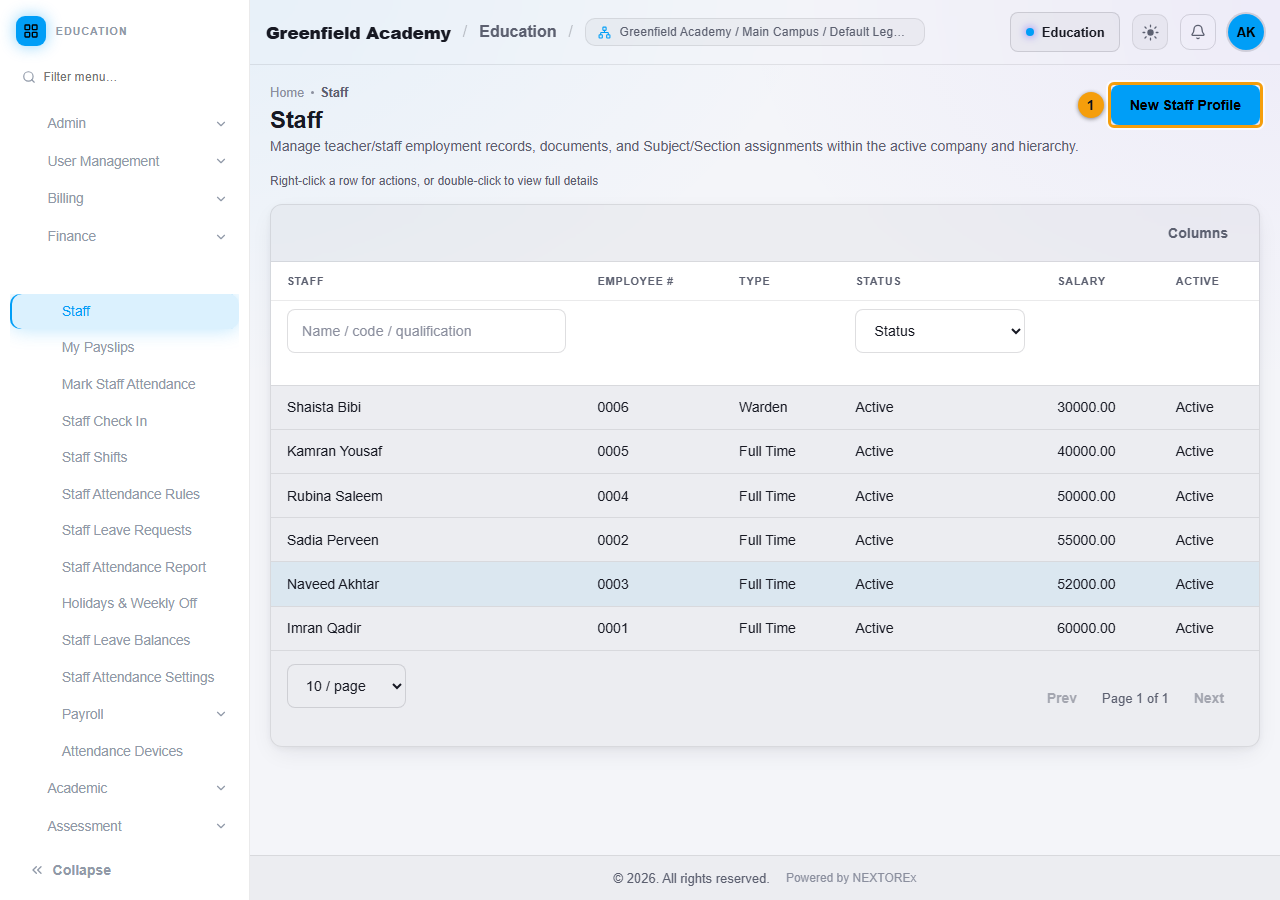The width and height of the screenshot is (1280, 900).
Task: Open Staff Leave Balances
Action: (126, 640)
